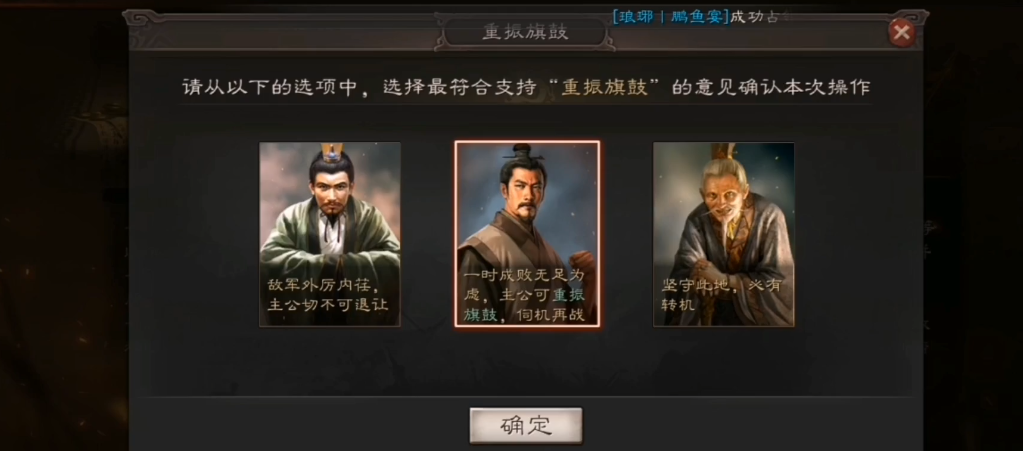Open the 鹏鱼宴 link in the top announcement
The image size is (1023, 451).
697,17
